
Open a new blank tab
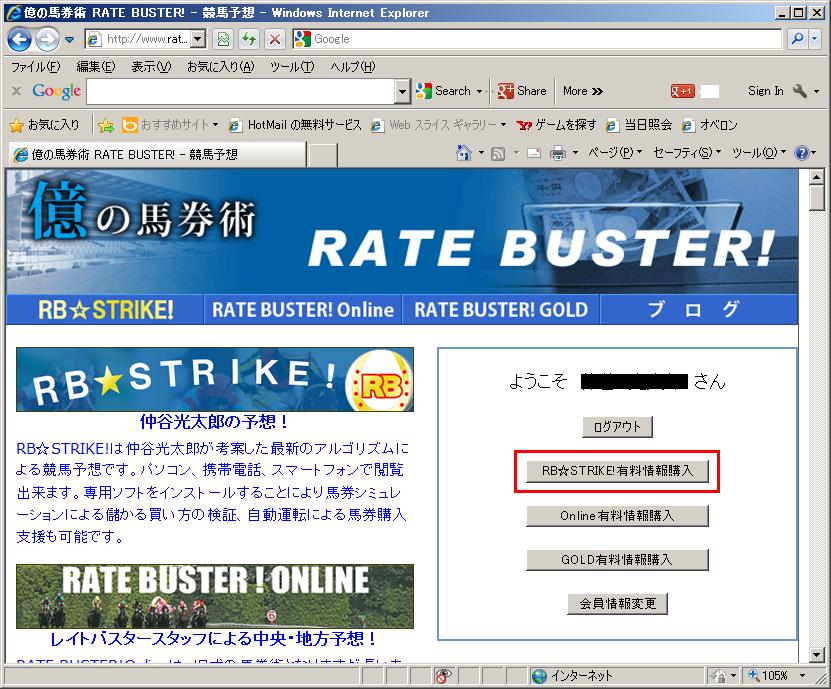click(322, 155)
